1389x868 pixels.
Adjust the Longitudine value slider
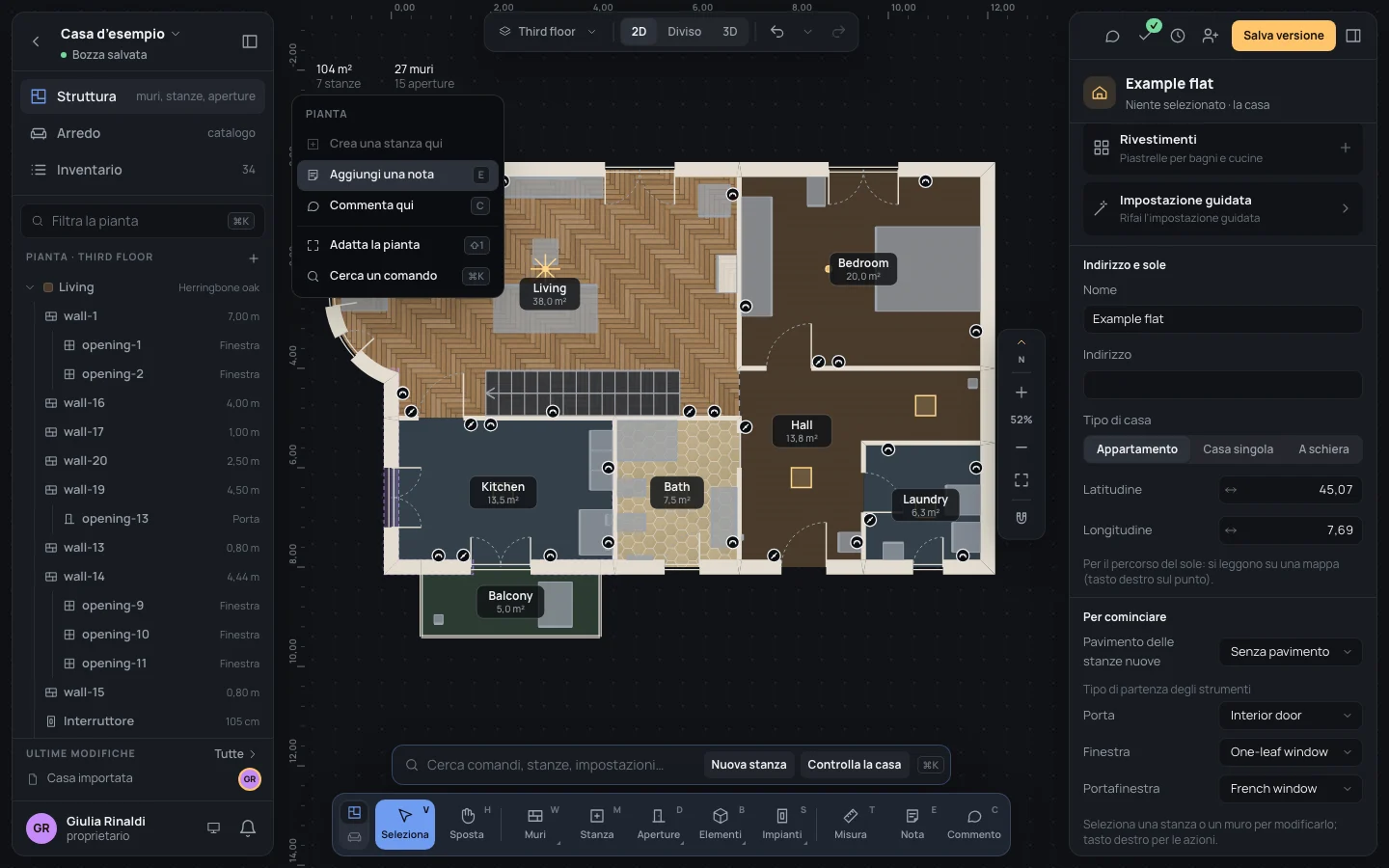point(1291,530)
